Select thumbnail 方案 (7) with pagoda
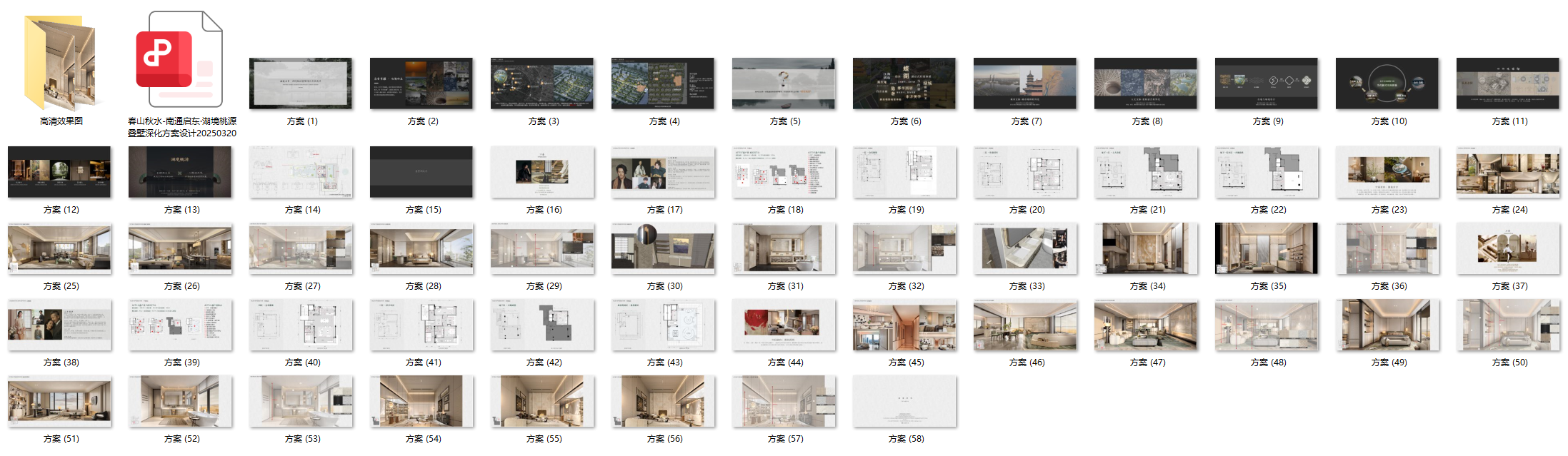The image size is (1568, 456). coord(1025,83)
